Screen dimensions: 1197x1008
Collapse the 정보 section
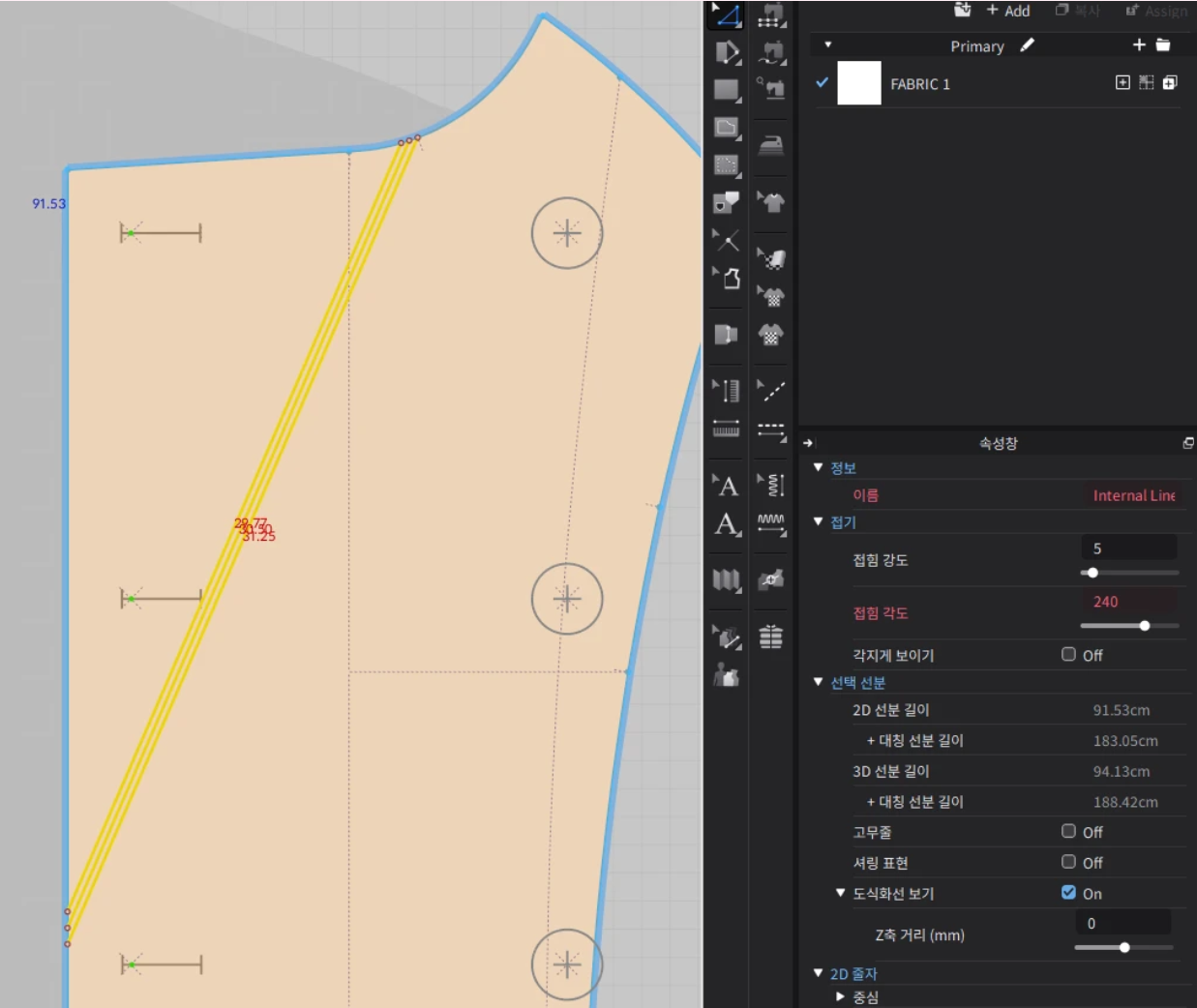(819, 467)
